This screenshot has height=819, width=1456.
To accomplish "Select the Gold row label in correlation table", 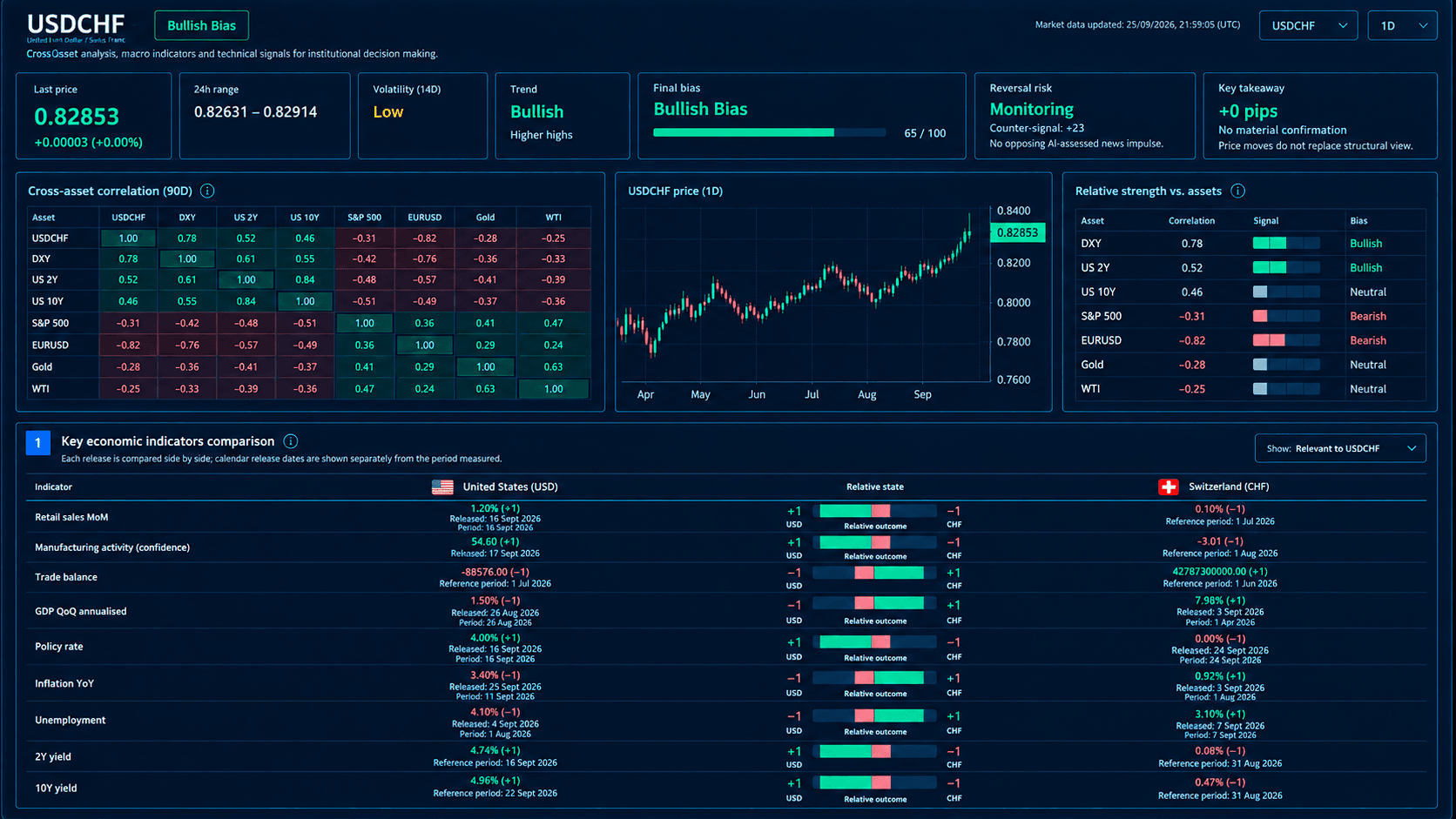I will pos(43,366).
